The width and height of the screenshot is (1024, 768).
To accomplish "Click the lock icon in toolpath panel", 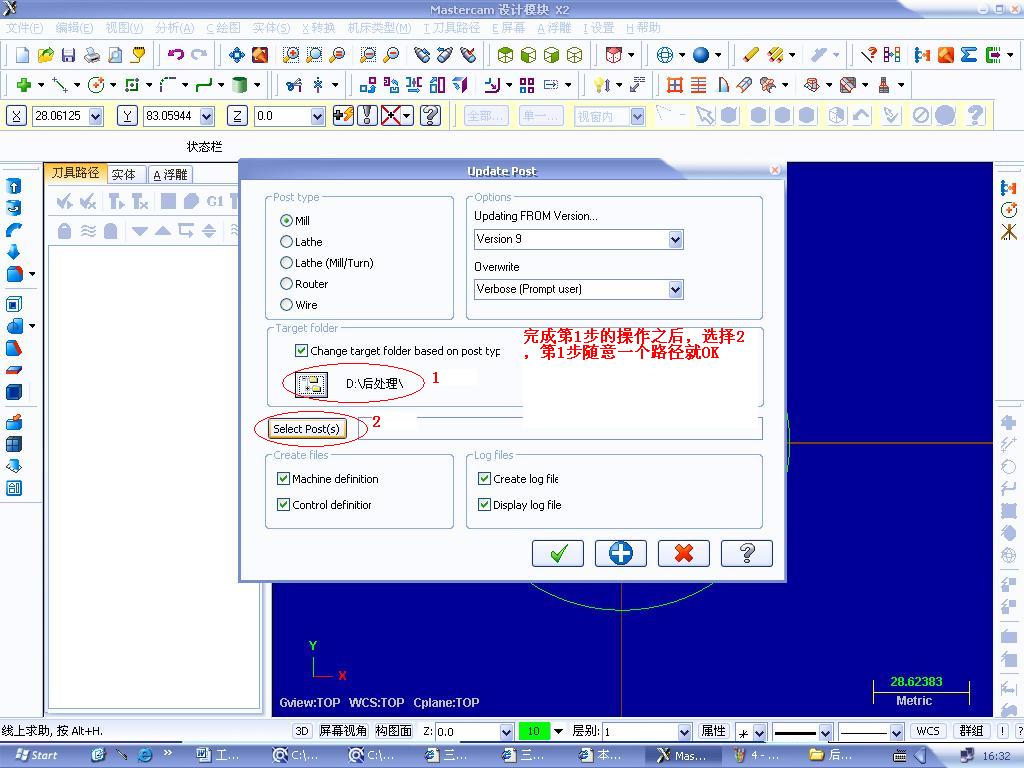I will point(64,231).
